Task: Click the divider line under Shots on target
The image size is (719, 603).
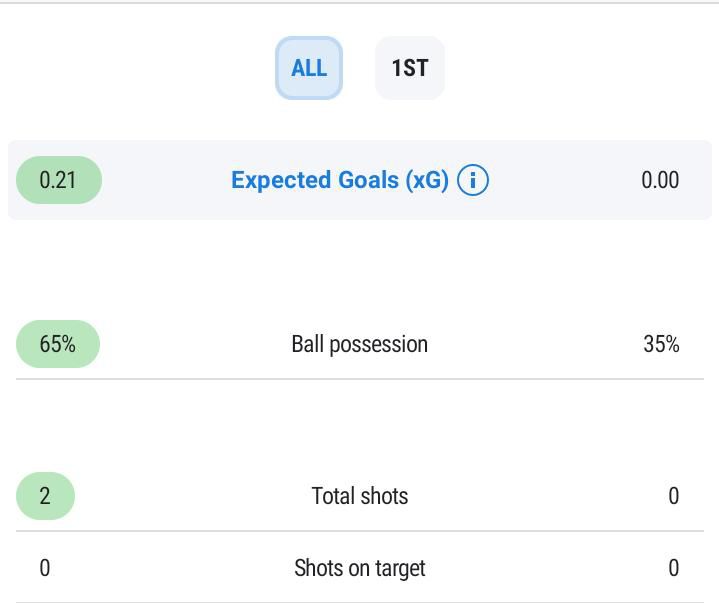Action: [x=359, y=601]
